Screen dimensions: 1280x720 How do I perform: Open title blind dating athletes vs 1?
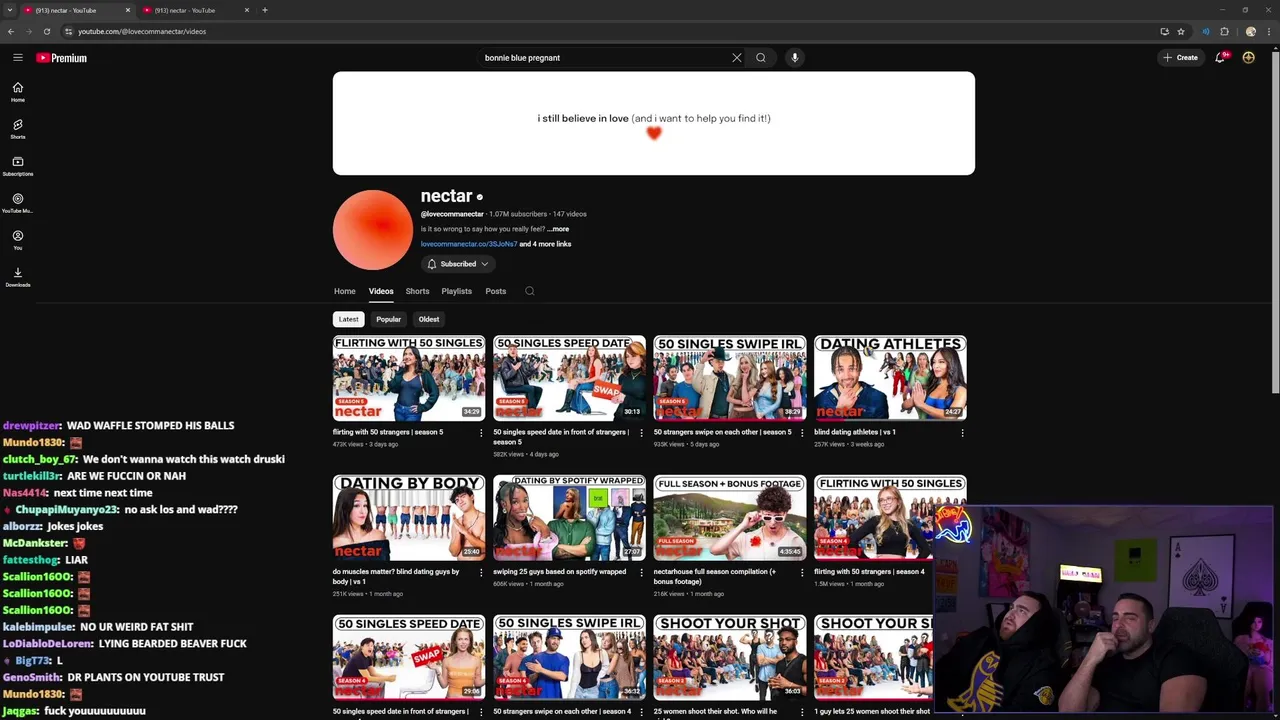point(855,432)
